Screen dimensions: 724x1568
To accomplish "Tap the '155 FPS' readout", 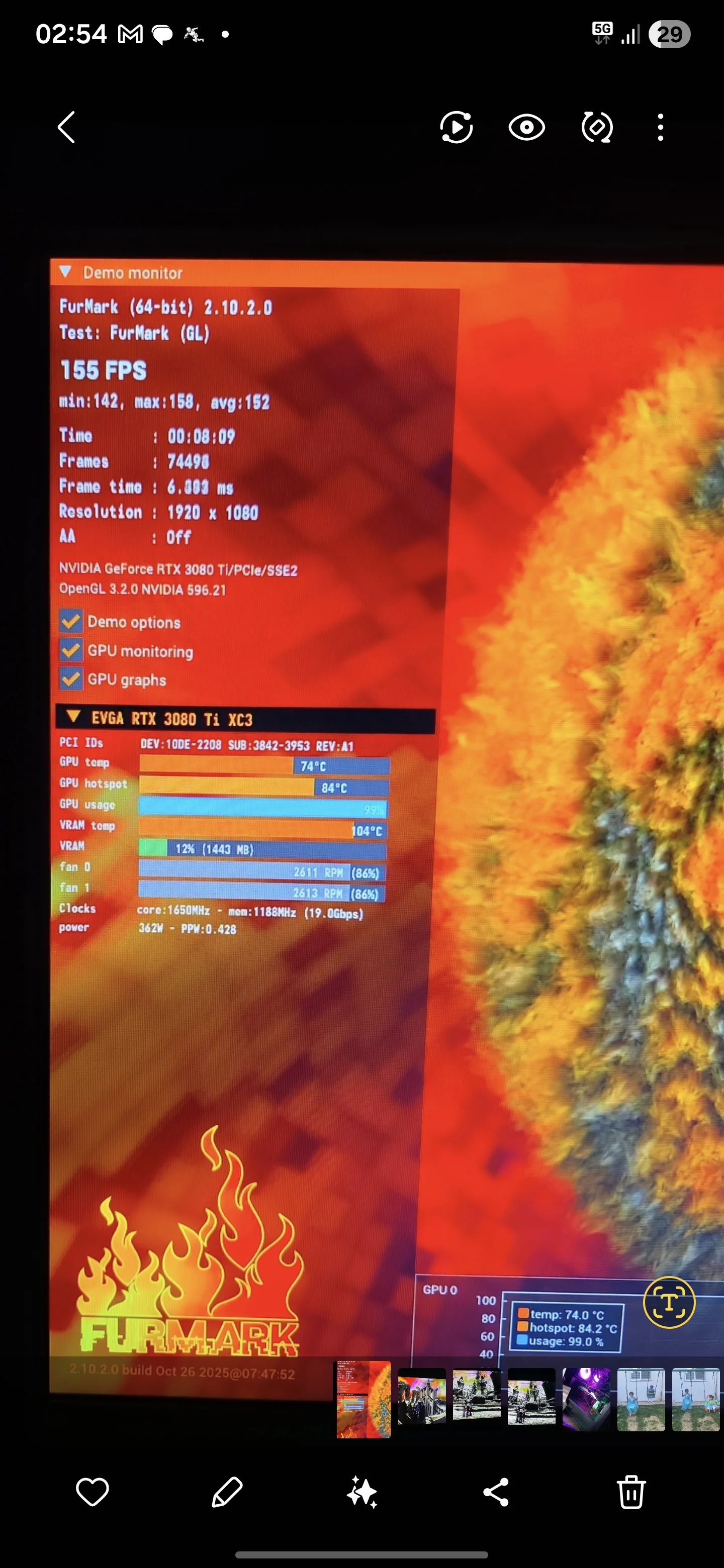I will coord(104,370).
